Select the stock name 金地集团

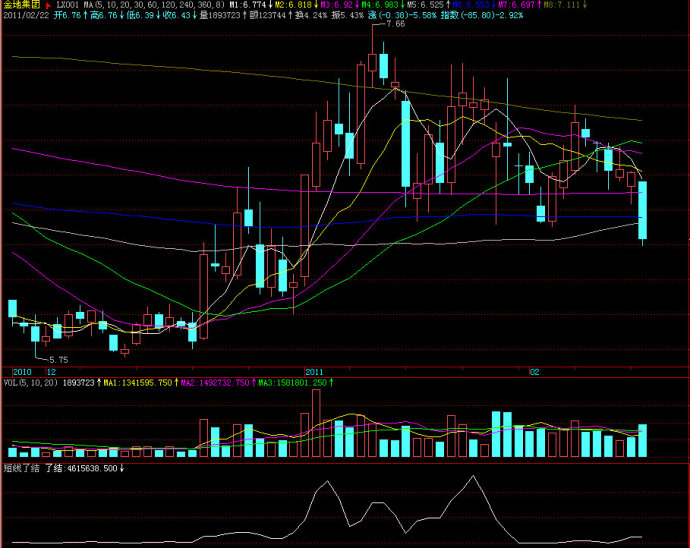tap(22, 5)
